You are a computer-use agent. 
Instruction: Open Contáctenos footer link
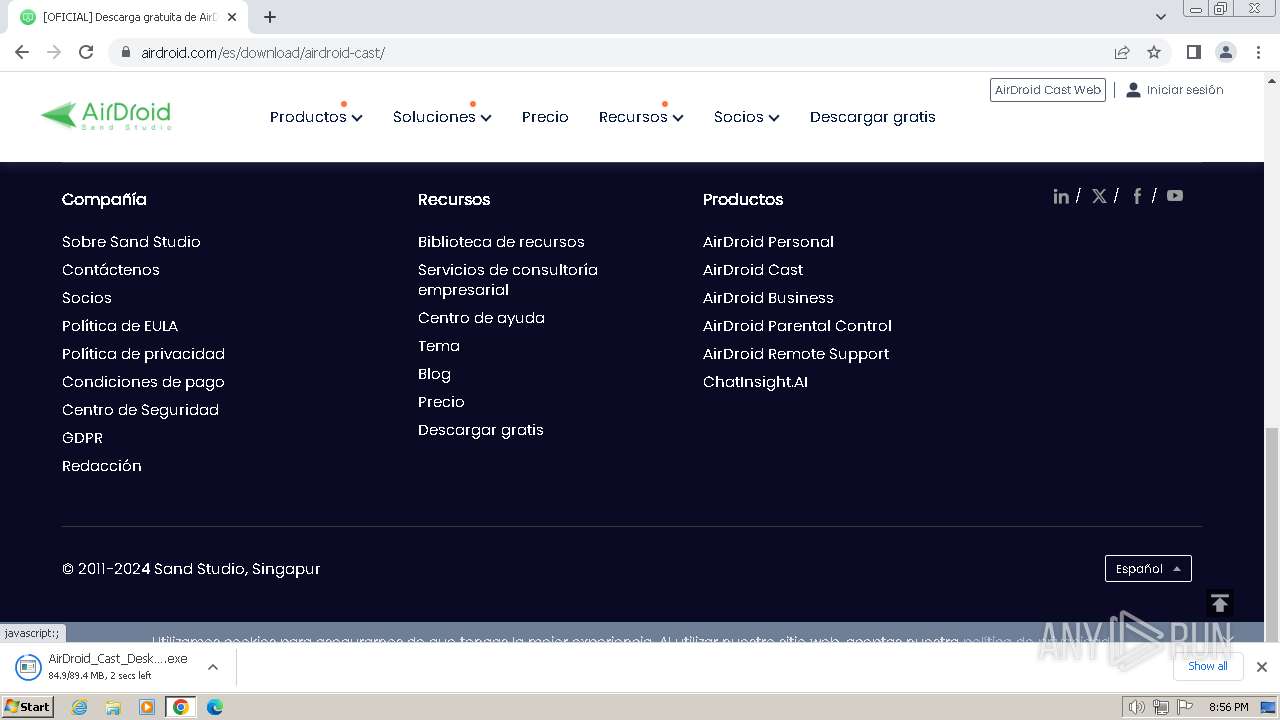coord(111,270)
